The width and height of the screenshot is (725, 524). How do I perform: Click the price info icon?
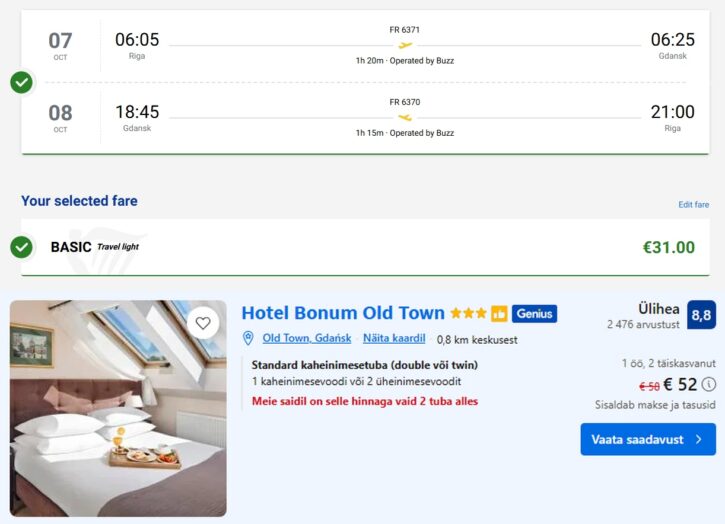point(709,384)
